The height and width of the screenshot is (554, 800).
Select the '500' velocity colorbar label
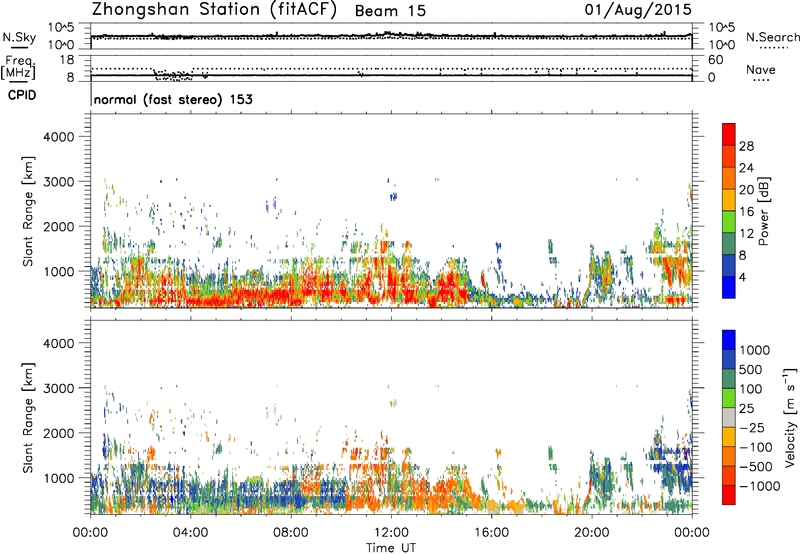tap(751, 370)
